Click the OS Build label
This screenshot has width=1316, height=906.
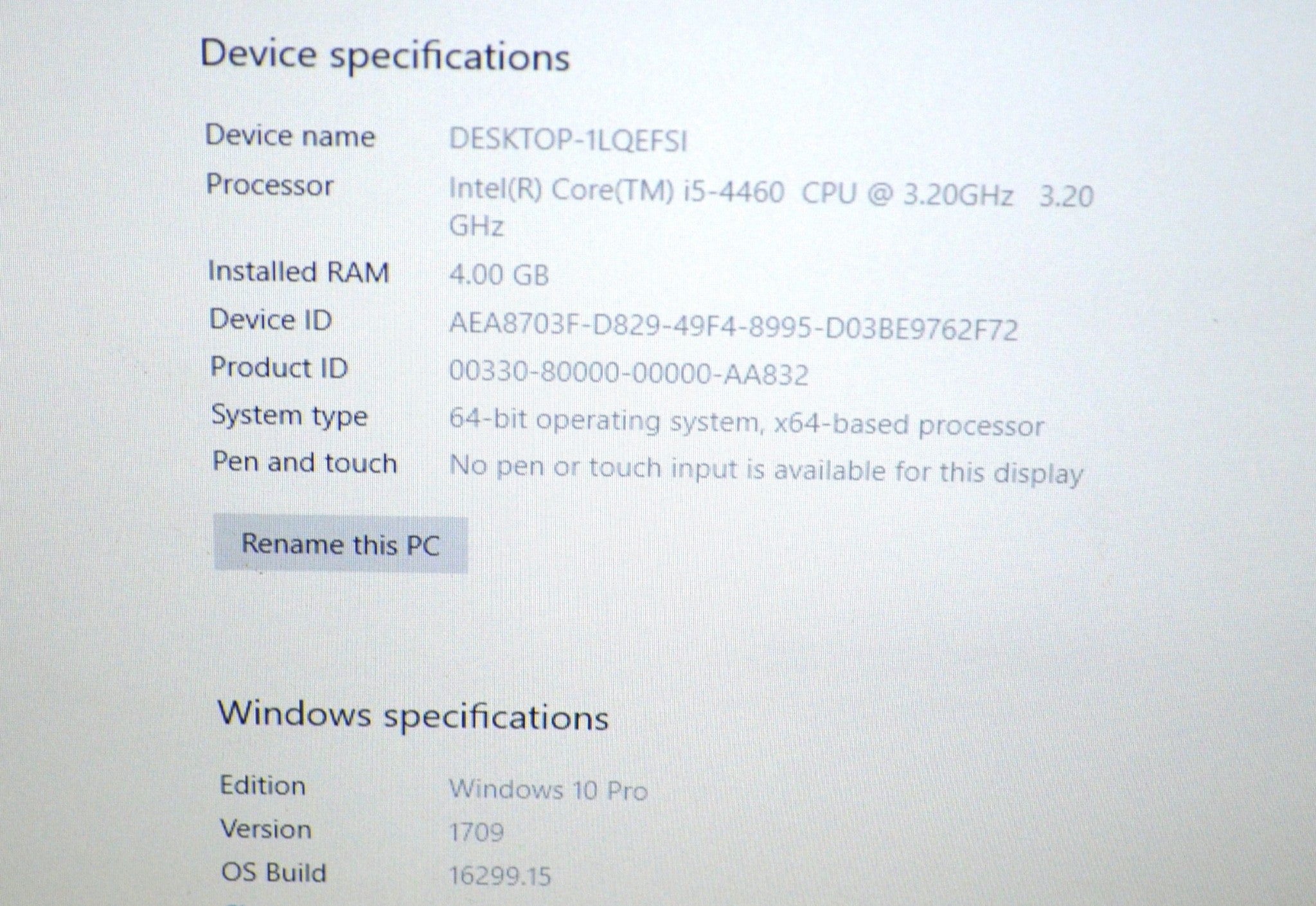tap(274, 873)
